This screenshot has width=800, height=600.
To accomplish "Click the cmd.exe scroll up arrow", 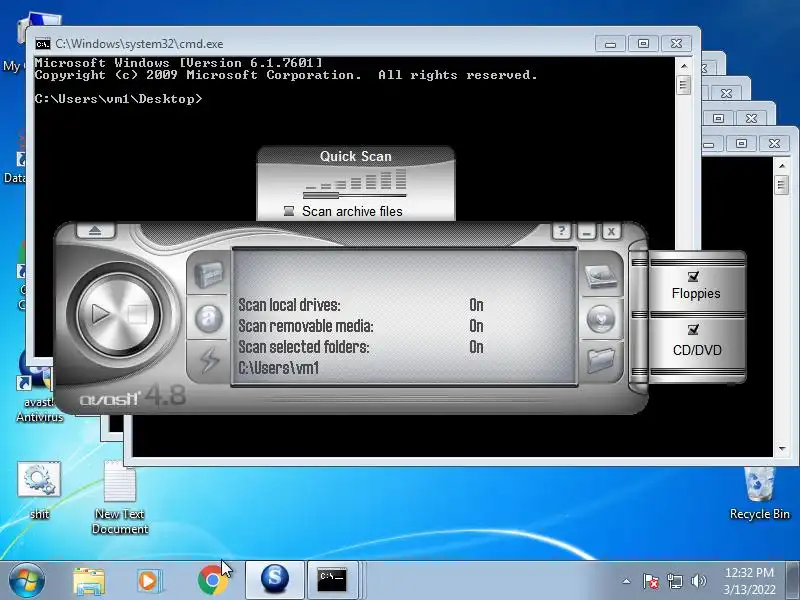I will pyautogui.click(x=684, y=66).
